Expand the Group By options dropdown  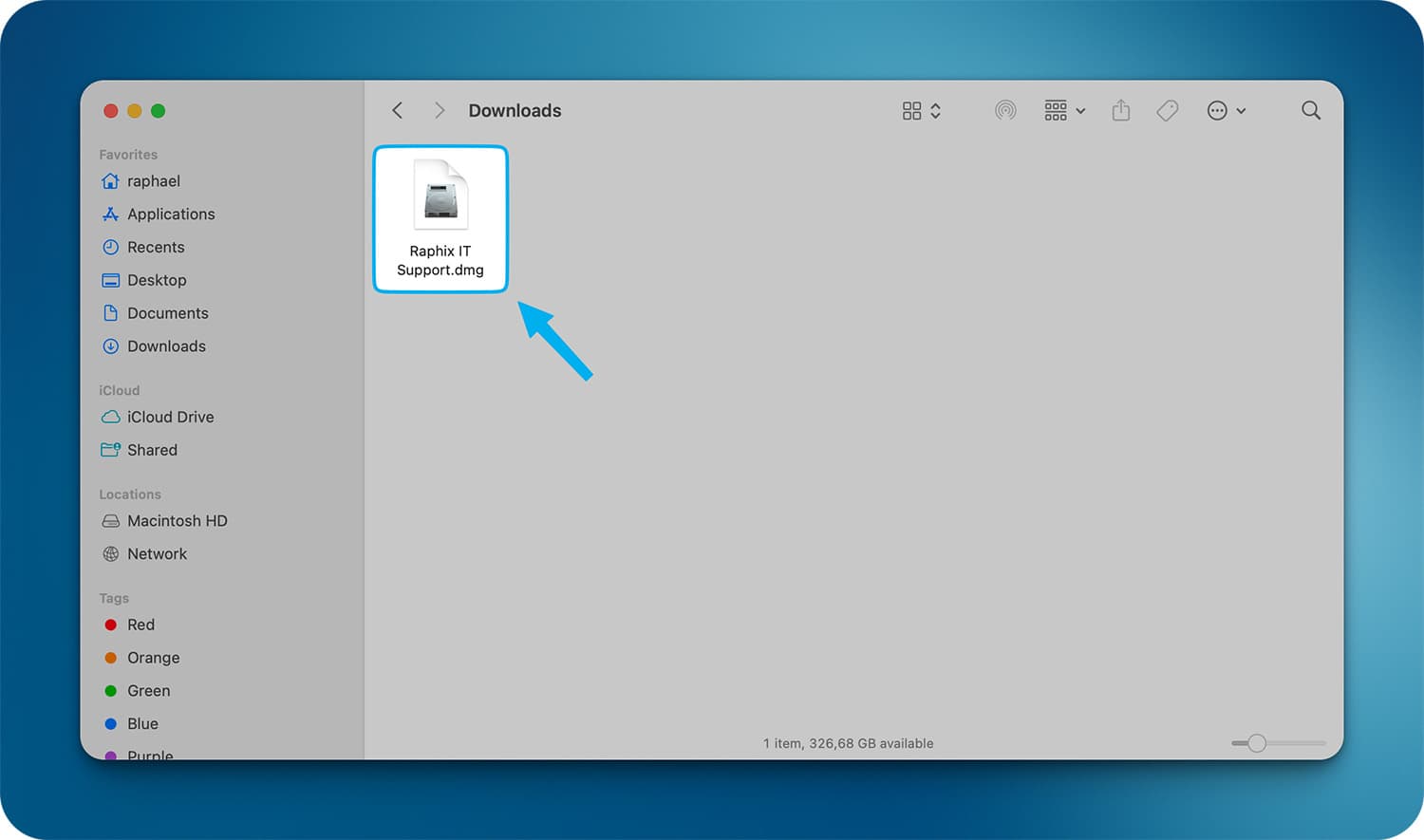coord(1064,111)
